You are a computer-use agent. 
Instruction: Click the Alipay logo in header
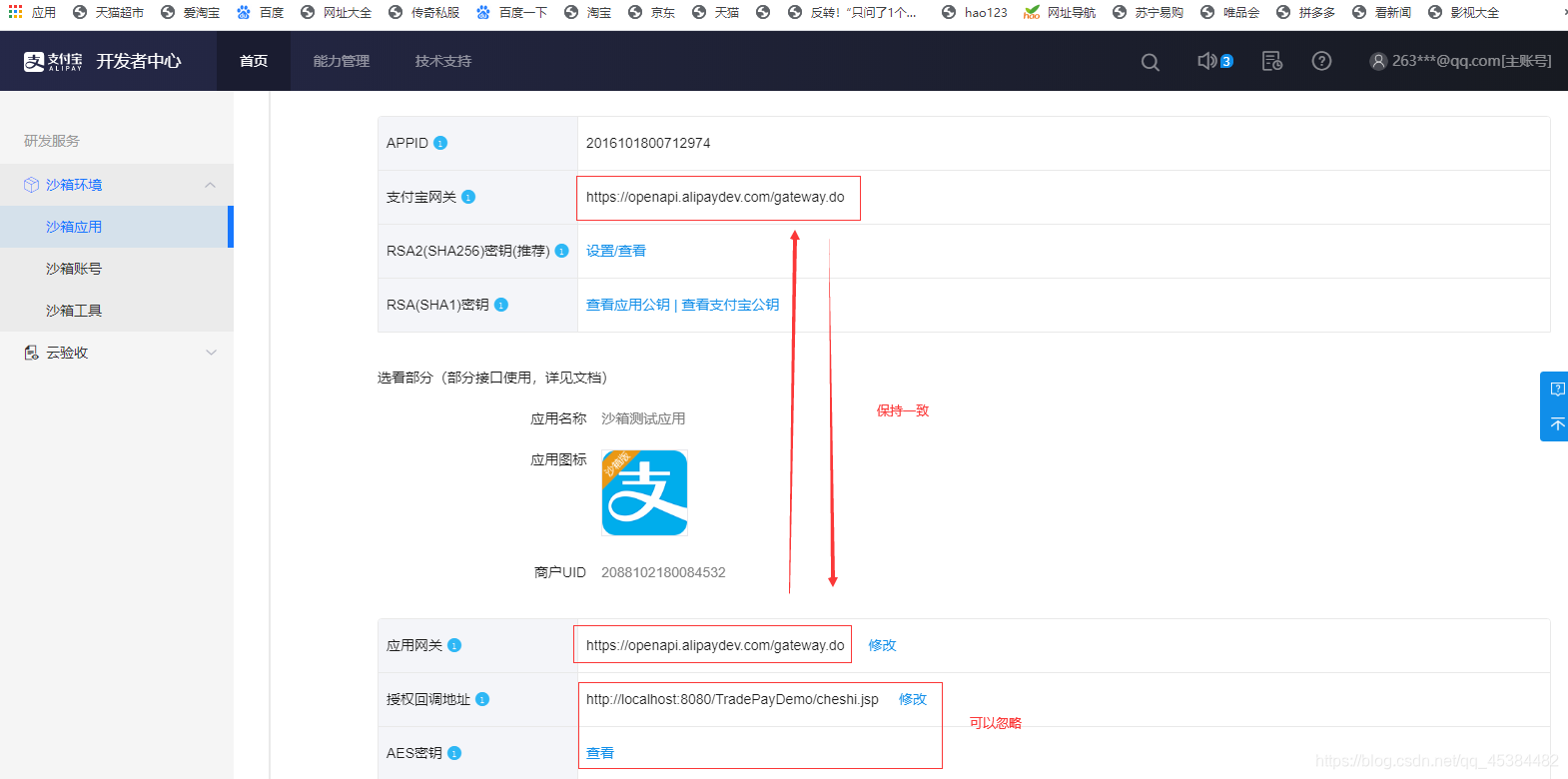pos(53,61)
